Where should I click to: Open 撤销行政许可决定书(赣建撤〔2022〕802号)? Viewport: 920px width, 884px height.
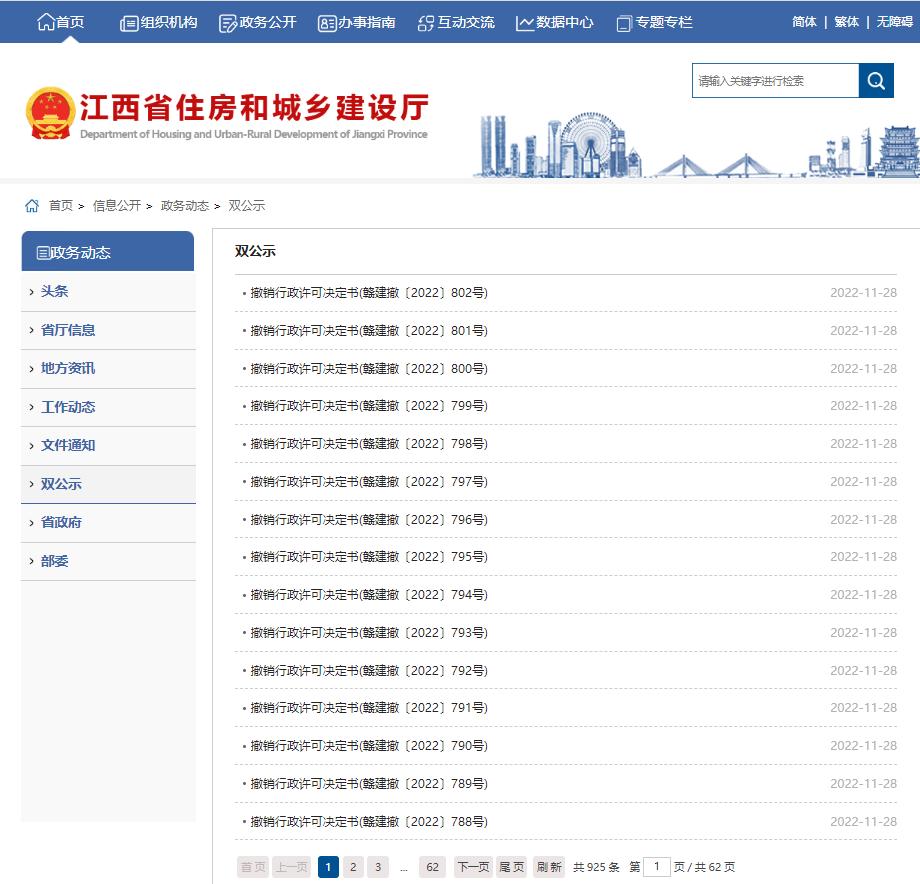(x=369, y=292)
